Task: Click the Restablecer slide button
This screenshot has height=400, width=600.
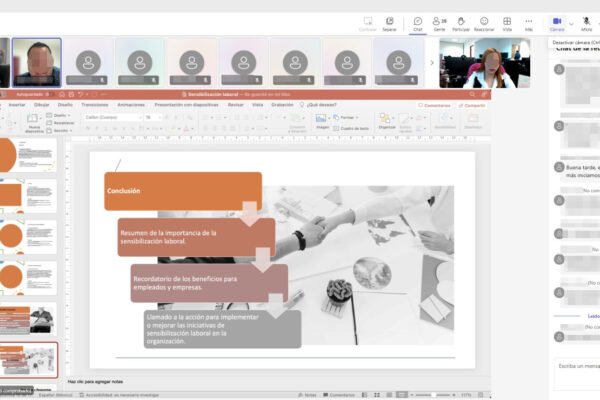Action: (60, 123)
